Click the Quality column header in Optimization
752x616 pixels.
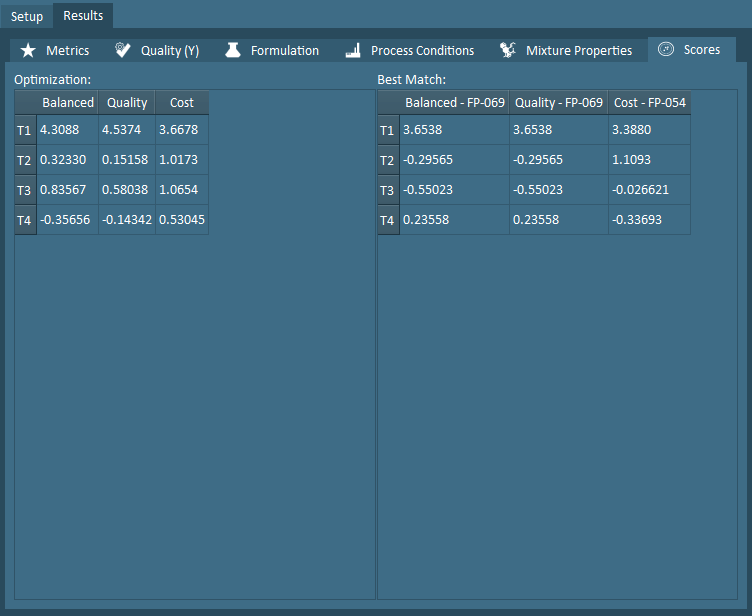coord(127,103)
